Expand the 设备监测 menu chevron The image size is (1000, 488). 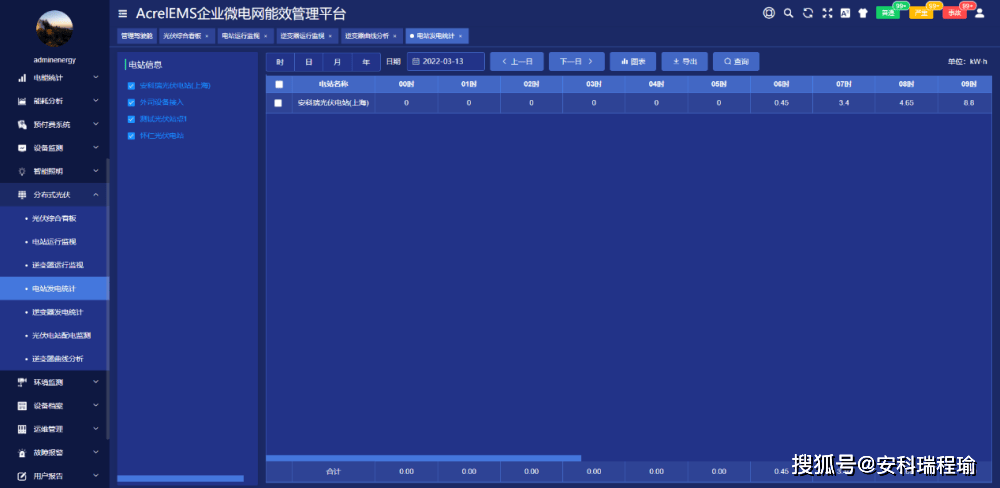[96, 148]
